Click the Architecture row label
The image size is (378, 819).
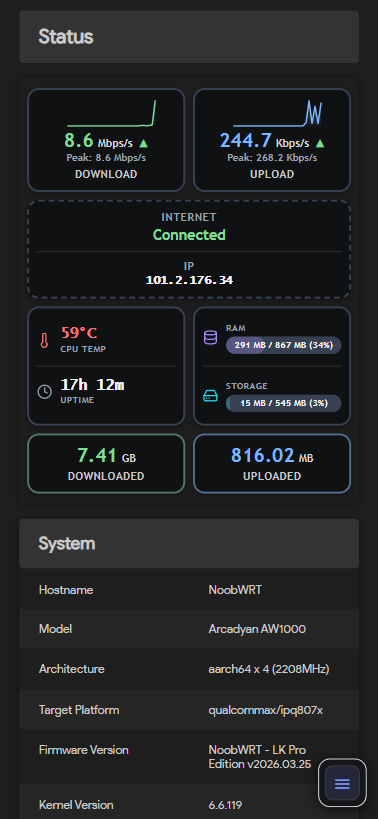(72, 669)
